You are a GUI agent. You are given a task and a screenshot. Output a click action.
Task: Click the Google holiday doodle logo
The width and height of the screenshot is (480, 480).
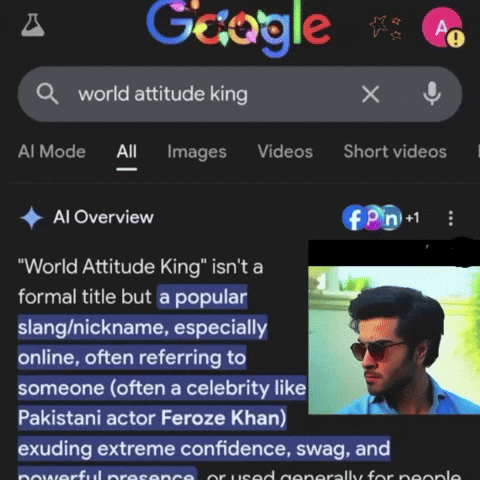click(x=239, y=28)
